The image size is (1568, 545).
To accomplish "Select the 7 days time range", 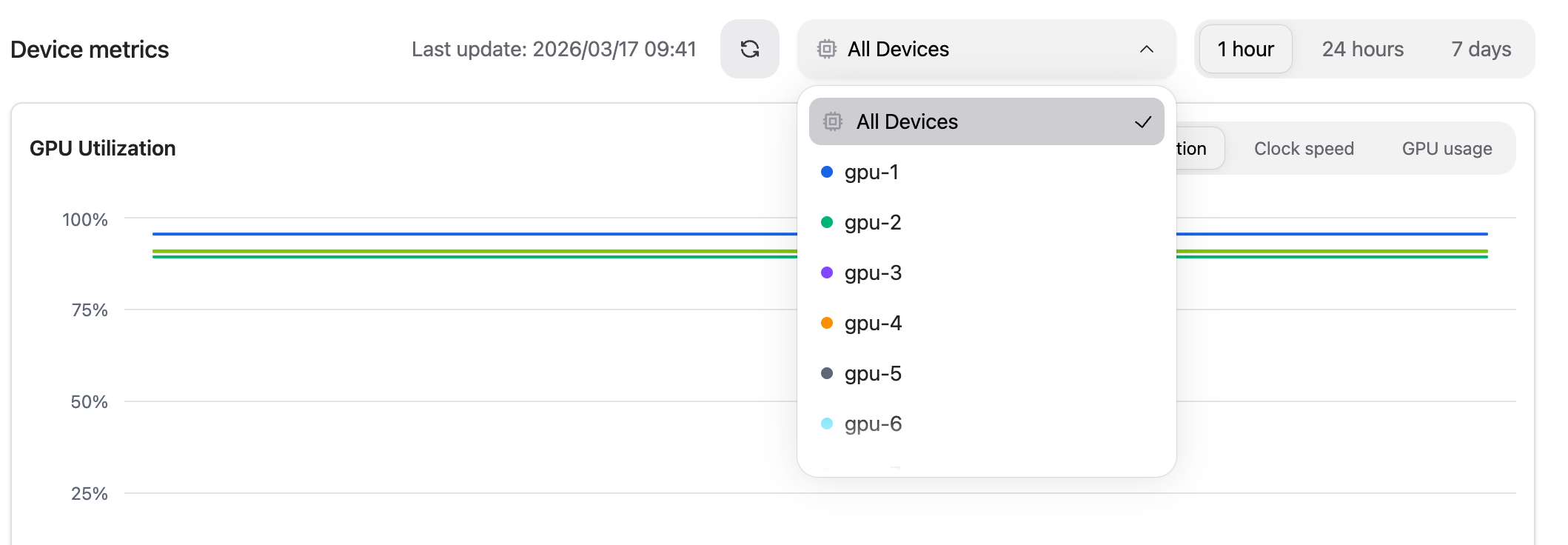I will pos(1481,49).
